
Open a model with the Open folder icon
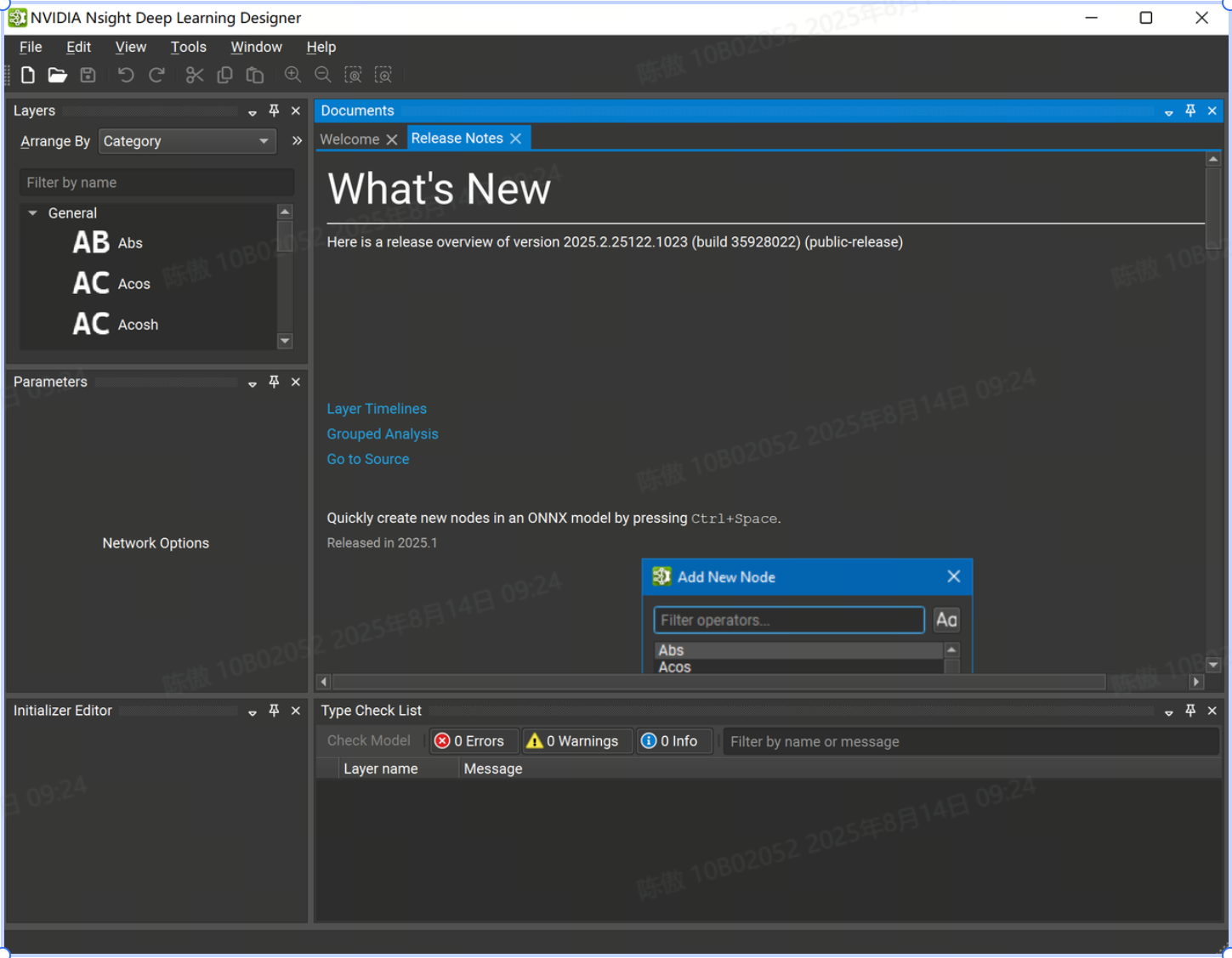pos(57,75)
